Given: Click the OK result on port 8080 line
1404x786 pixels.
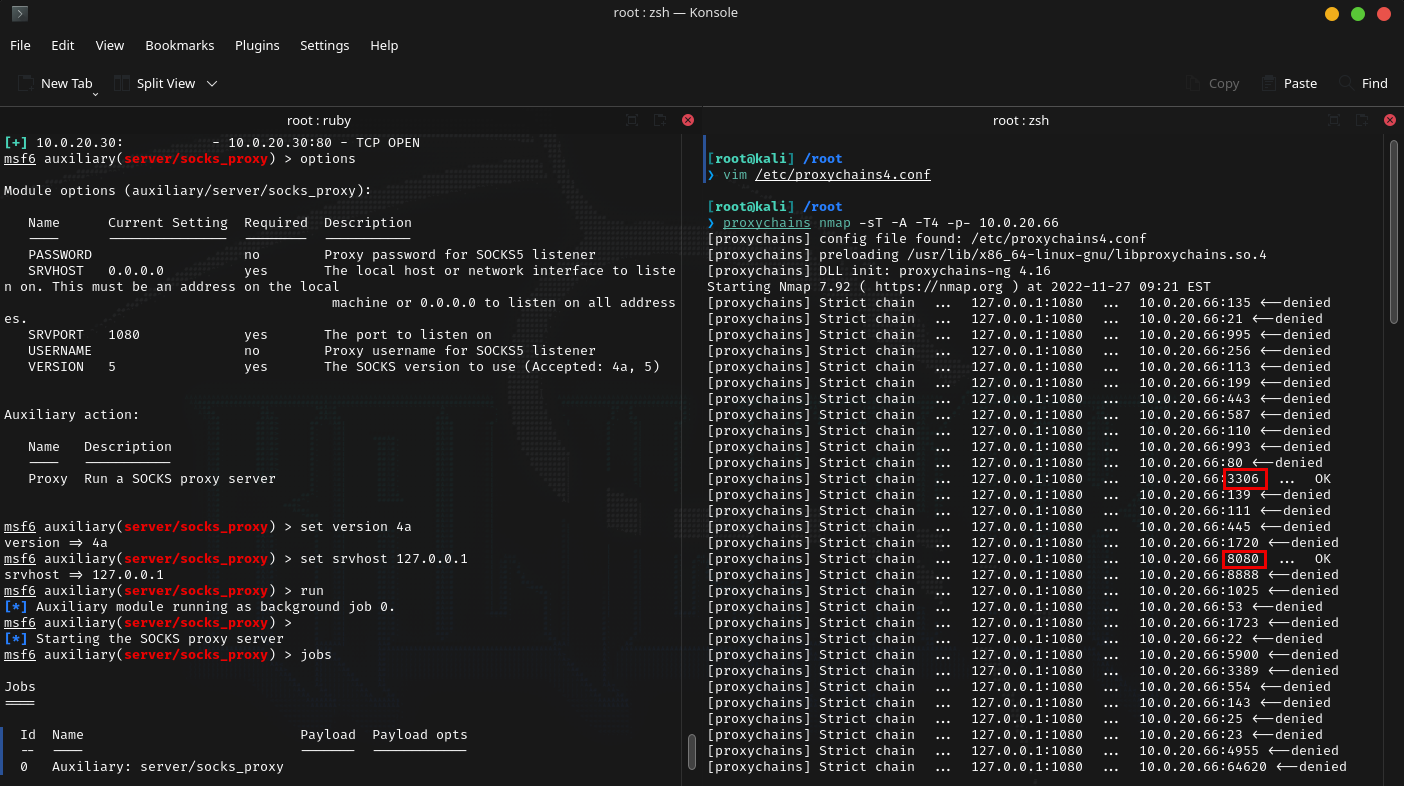Looking at the screenshot, I should click(x=1323, y=559).
